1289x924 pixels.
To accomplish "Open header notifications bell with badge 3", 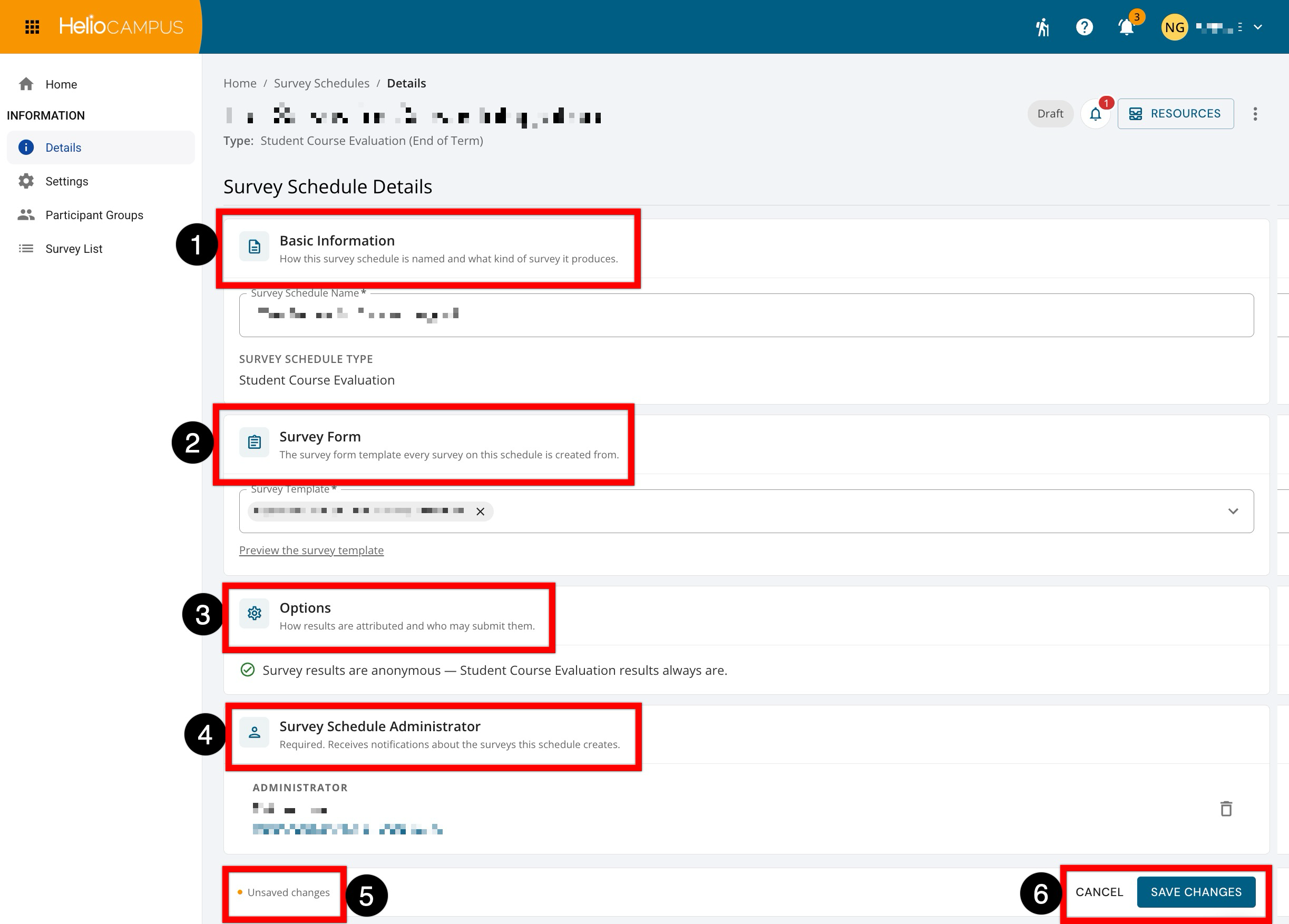I will [1127, 27].
